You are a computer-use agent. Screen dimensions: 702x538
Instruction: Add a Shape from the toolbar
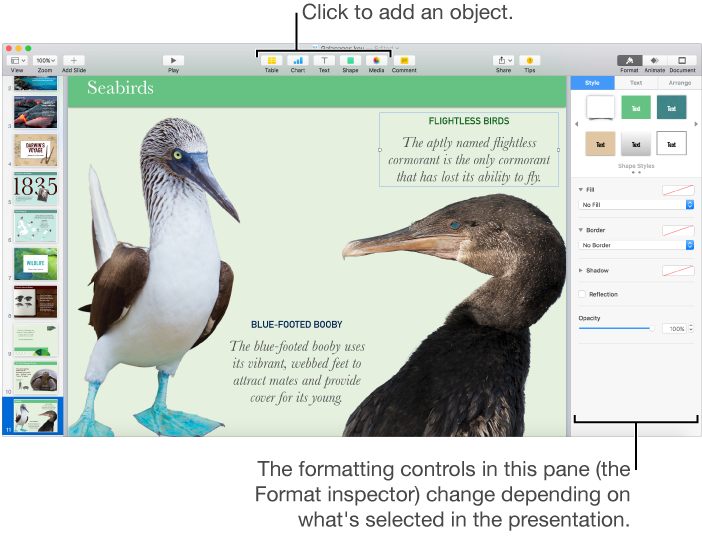point(350,60)
